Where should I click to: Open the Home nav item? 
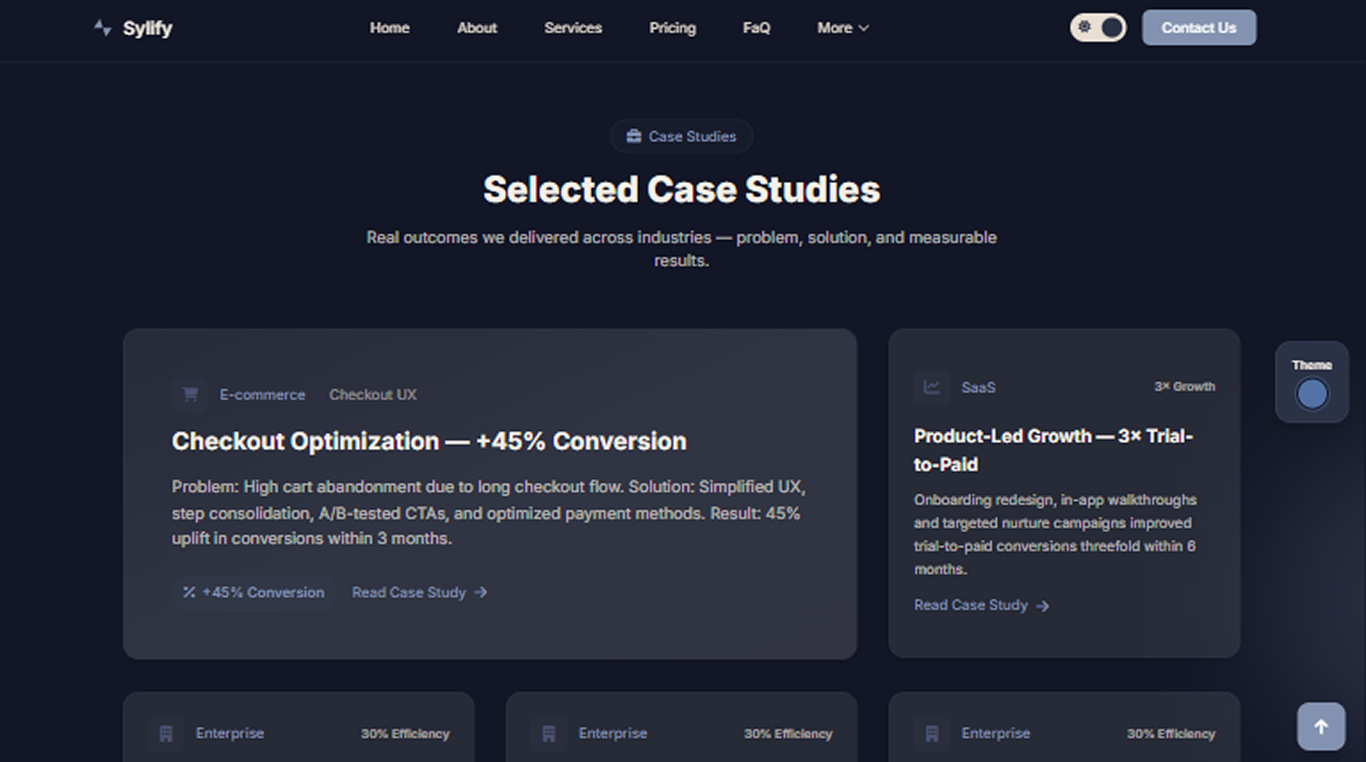point(389,28)
